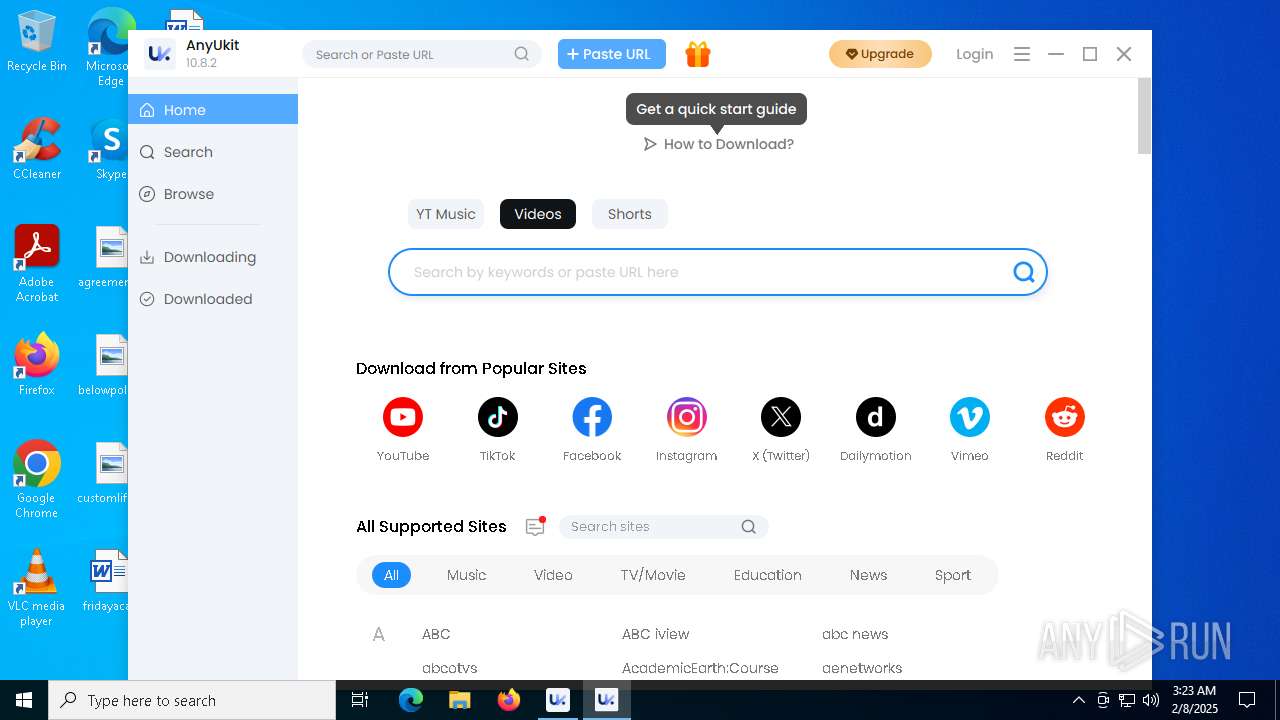Open the Reddit site icon
Image resolution: width=1280 pixels, height=720 pixels.
click(1065, 417)
